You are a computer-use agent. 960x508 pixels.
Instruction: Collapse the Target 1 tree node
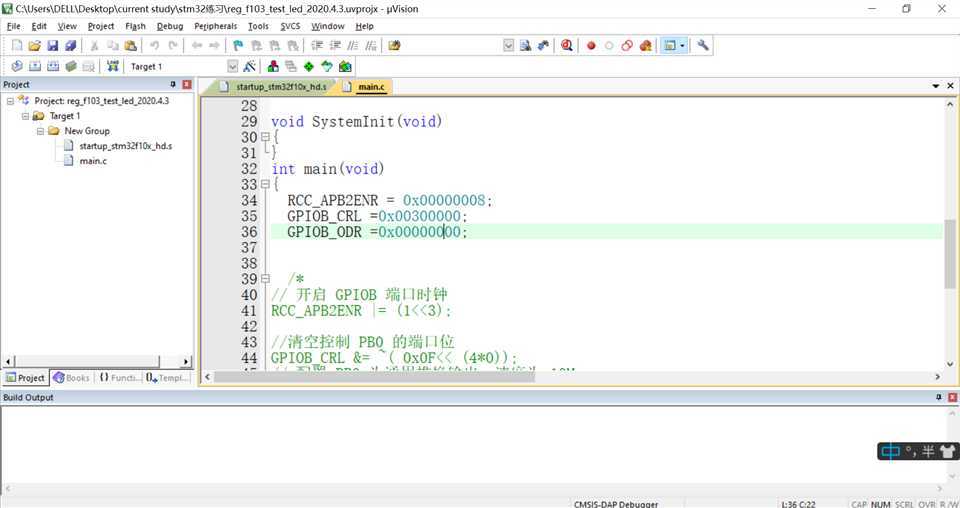25,116
